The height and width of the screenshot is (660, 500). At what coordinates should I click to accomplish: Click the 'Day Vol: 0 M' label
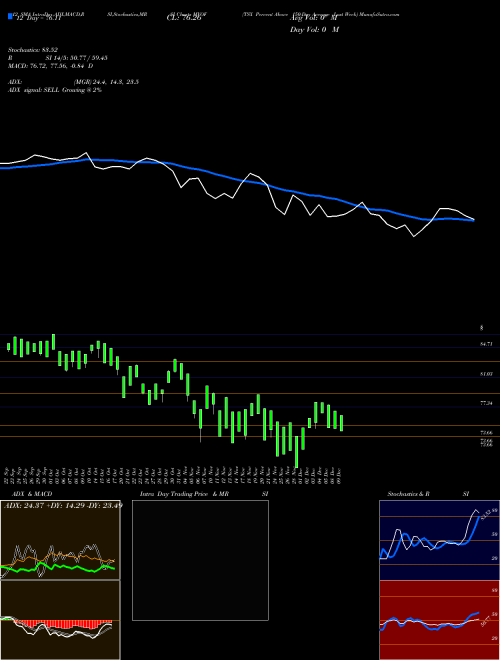pos(314,29)
